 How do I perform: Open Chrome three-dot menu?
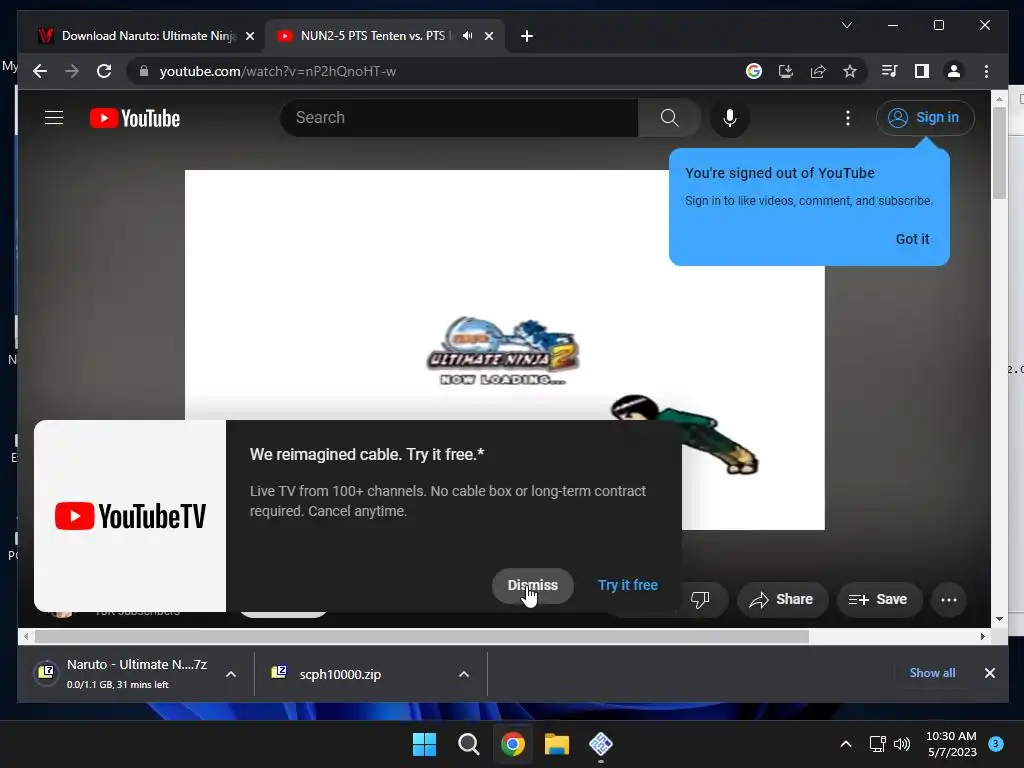(x=986, y=71)
